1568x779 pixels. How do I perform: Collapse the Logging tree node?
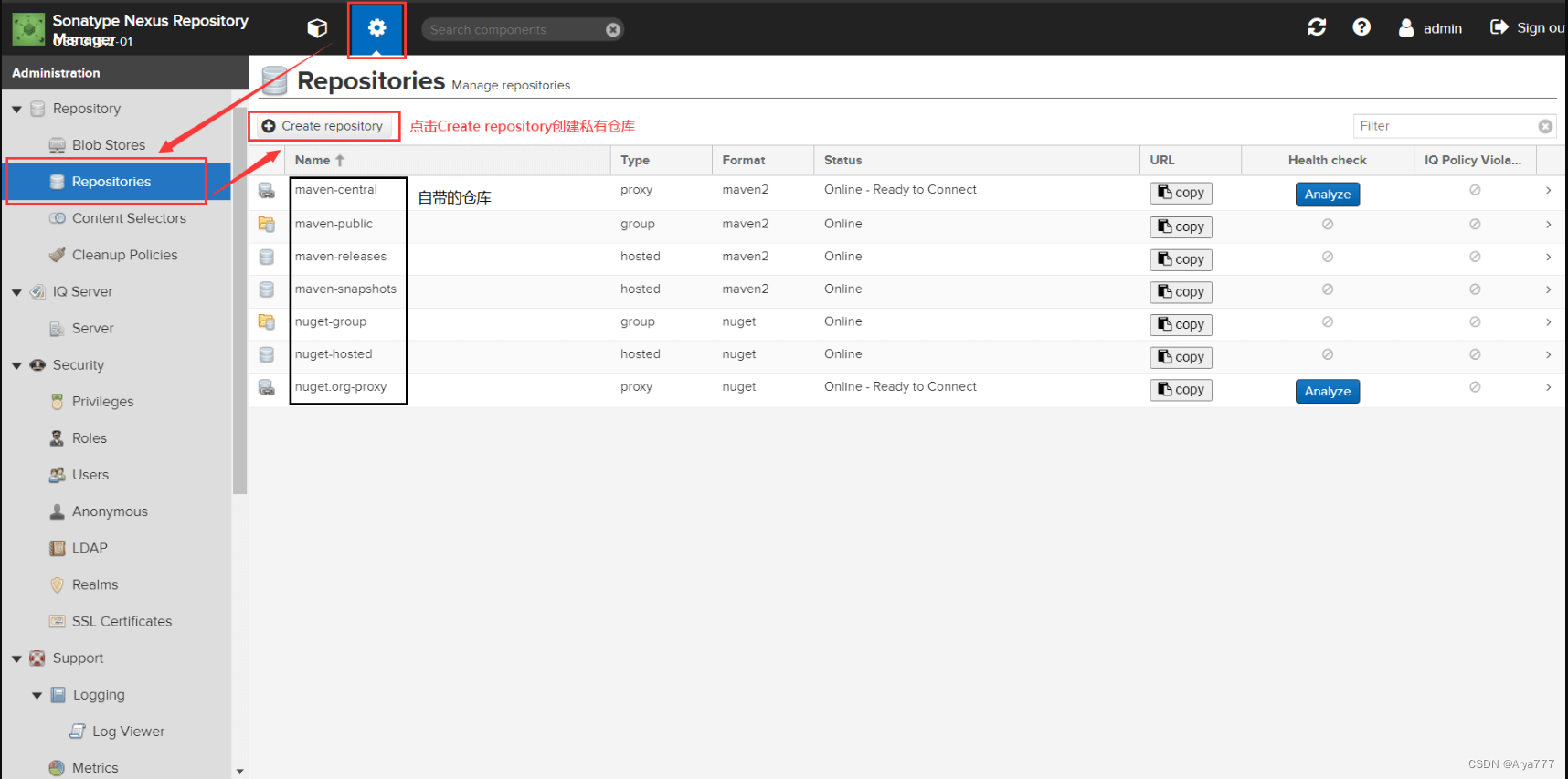click(x=37, y=695)
